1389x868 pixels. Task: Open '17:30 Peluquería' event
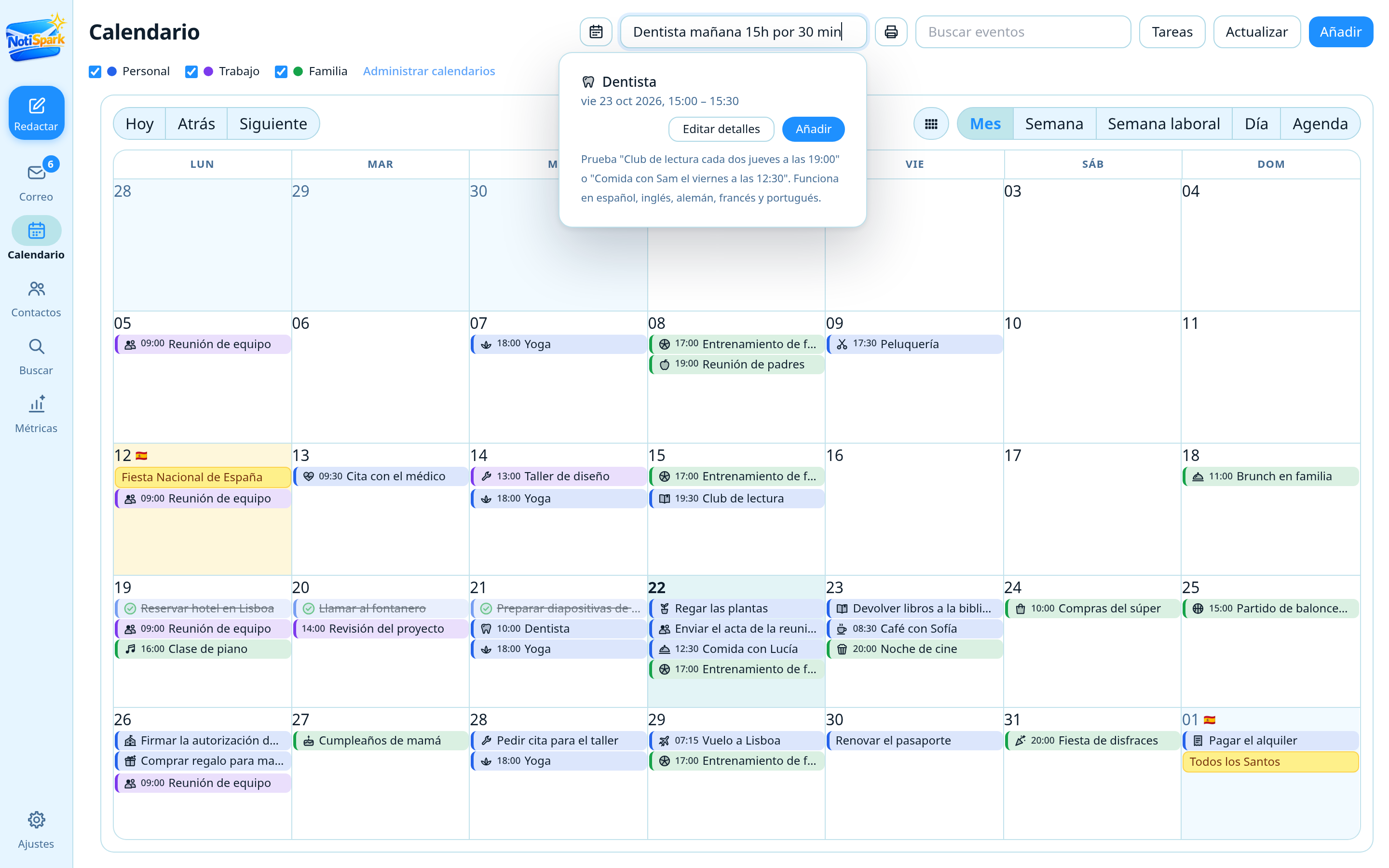click(x=914, y=344)
